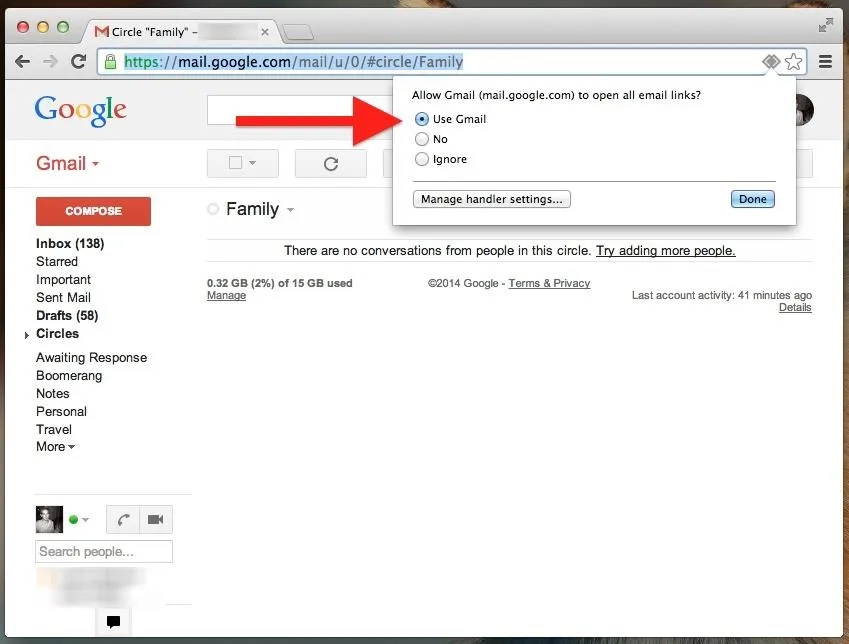Open the Chrome hamburger menu
This screenshot has height=644, width=849.
point(825,62)
